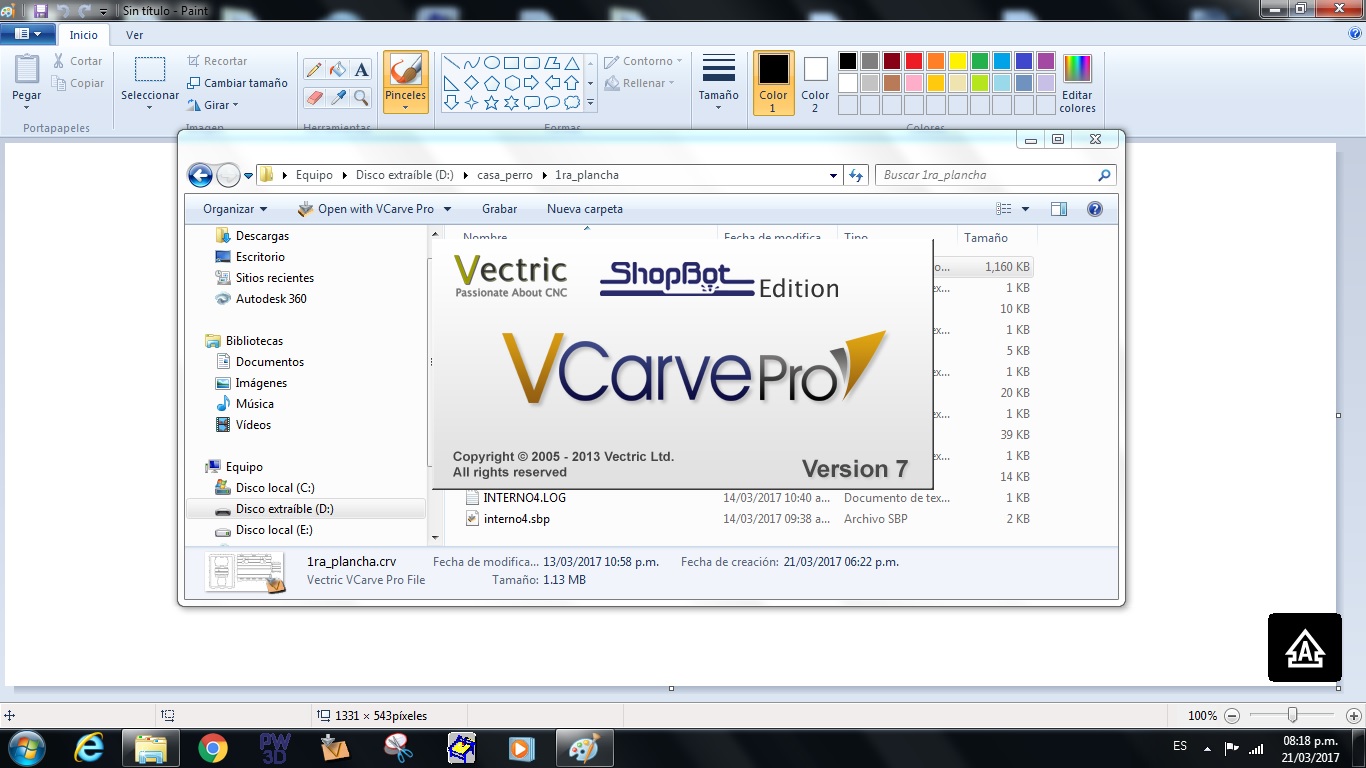The image size is (1366, 768).
Task: Open Snipping Tool scissors taskbar icon
Action: click(x=398, y=747)
